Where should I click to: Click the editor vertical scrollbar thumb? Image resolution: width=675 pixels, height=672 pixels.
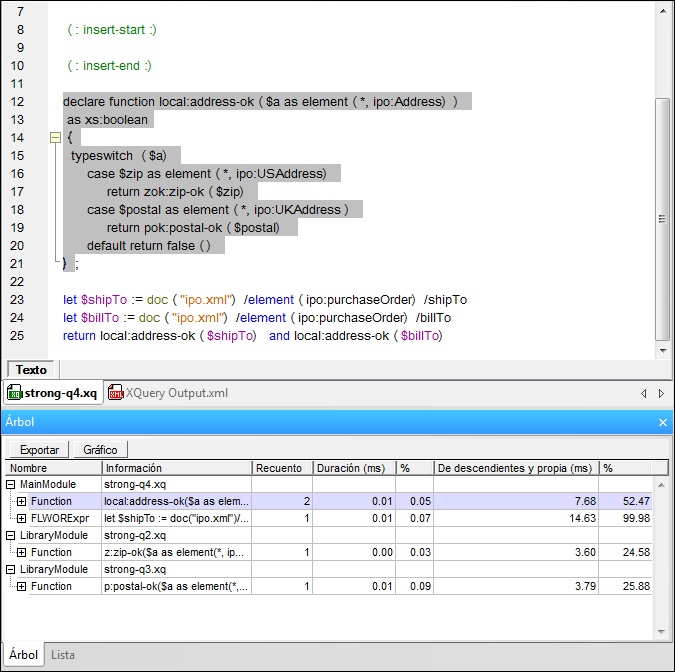(662, 218)
